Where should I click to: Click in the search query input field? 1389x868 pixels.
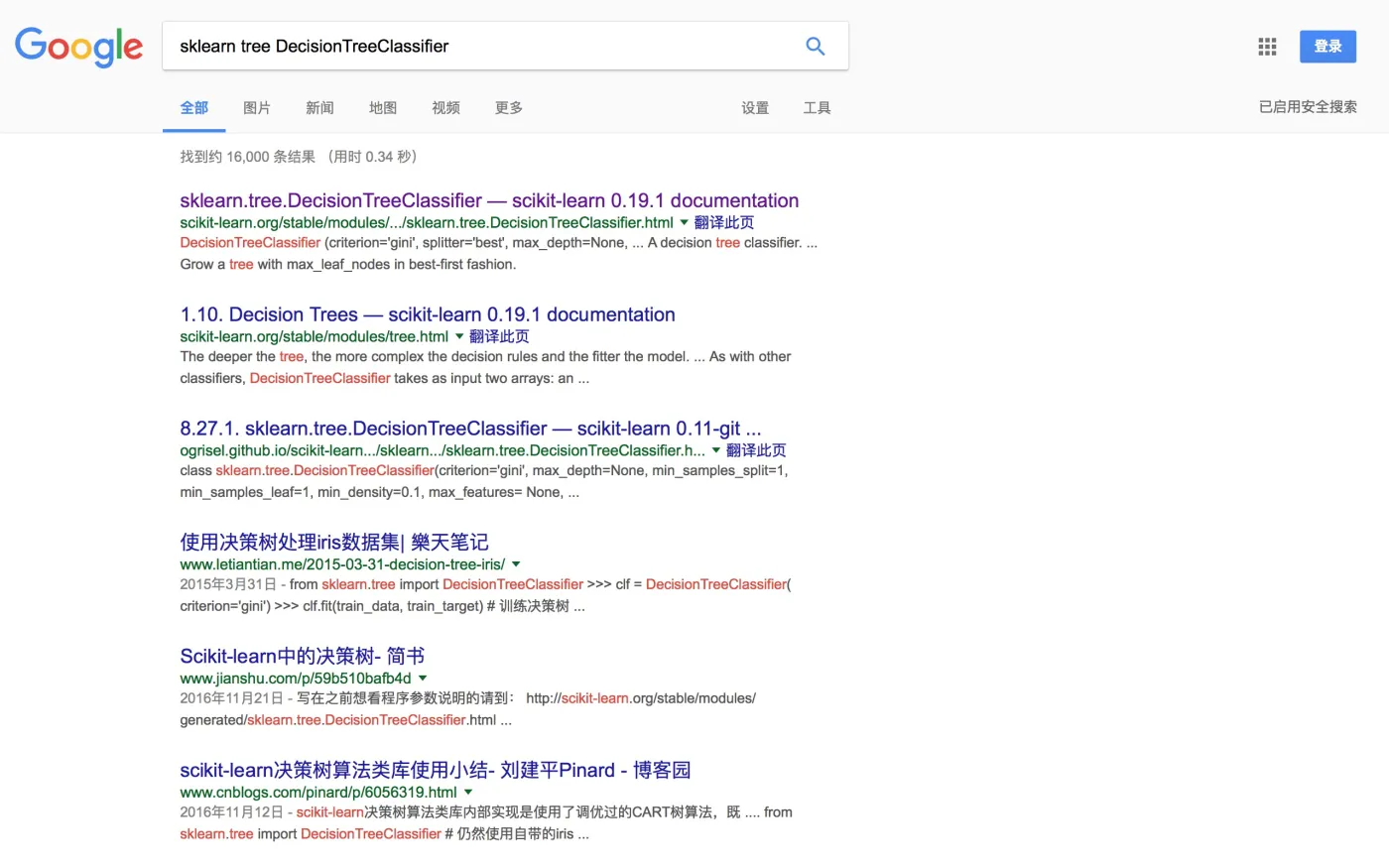(x=476, y=47)
